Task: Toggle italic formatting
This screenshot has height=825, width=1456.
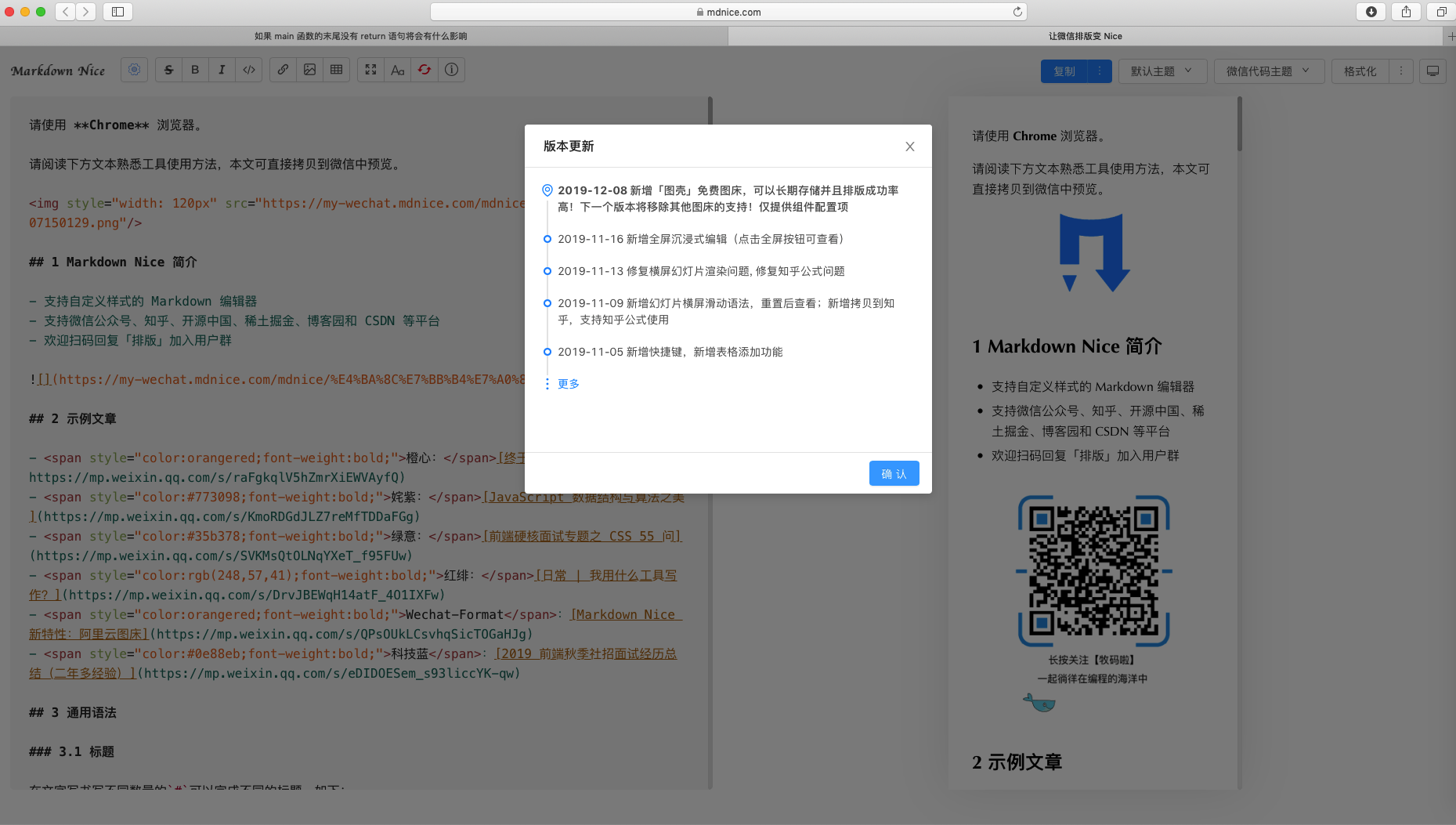Action: (x=222, y=70)
